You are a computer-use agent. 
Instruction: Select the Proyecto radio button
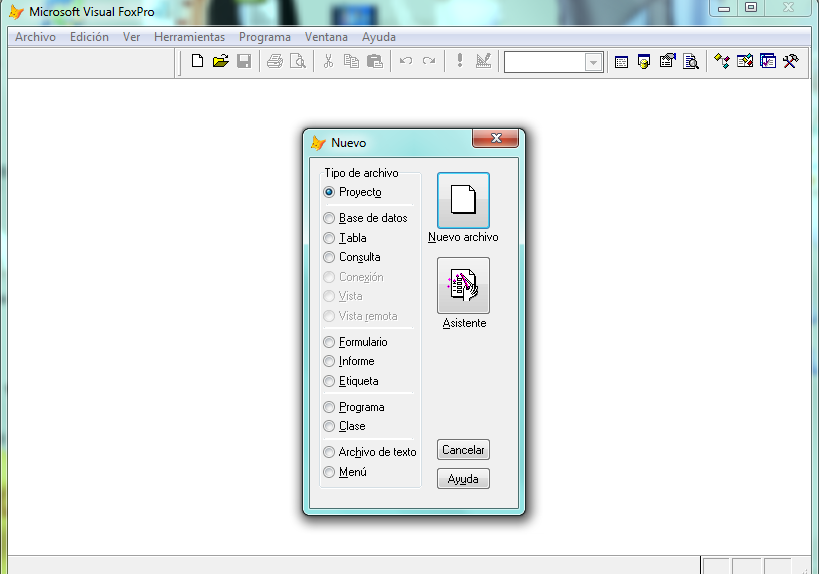pyautogui.click(x=329, y=192)
